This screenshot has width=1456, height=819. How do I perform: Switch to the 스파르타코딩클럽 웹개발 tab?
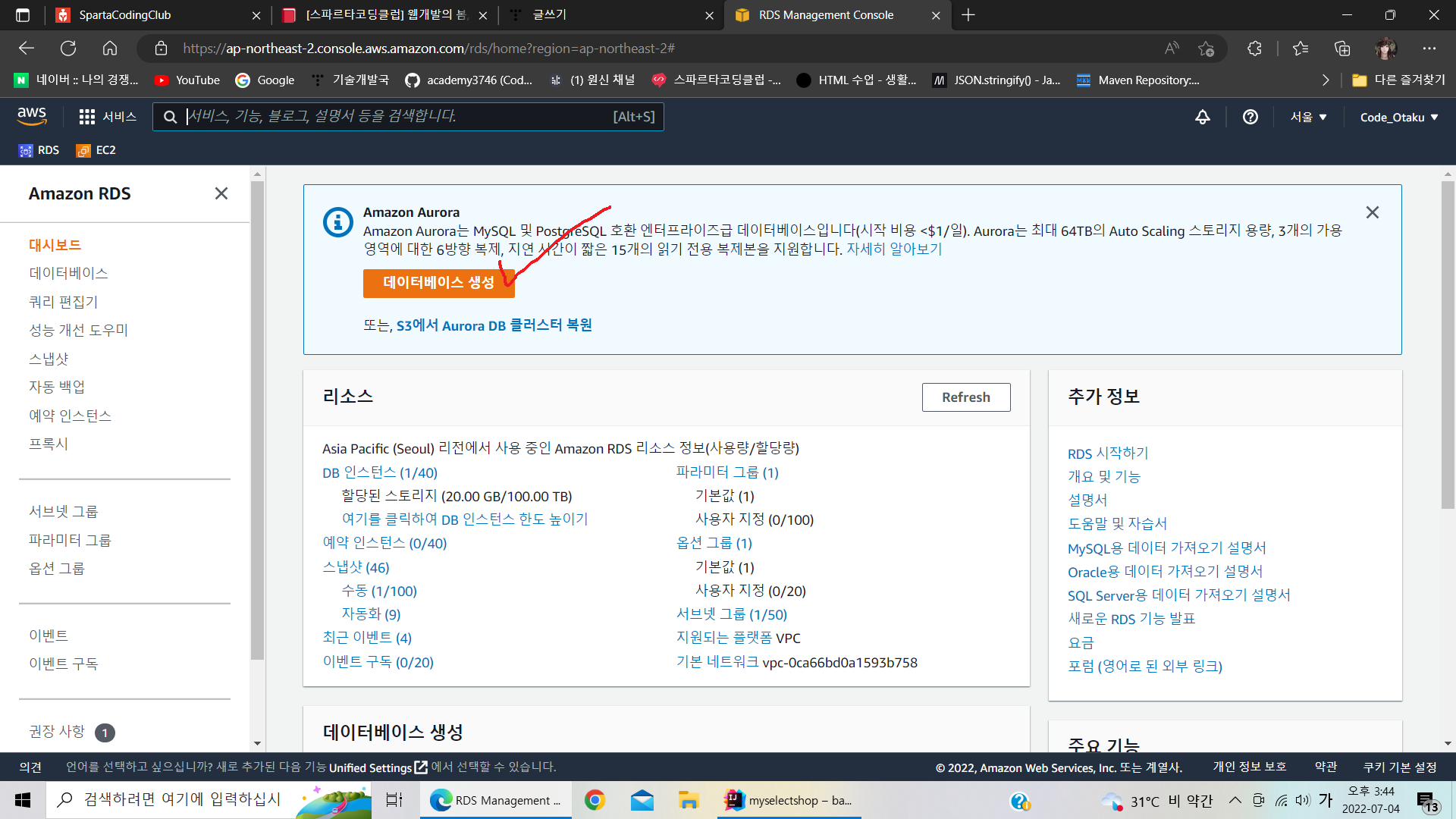387,15
